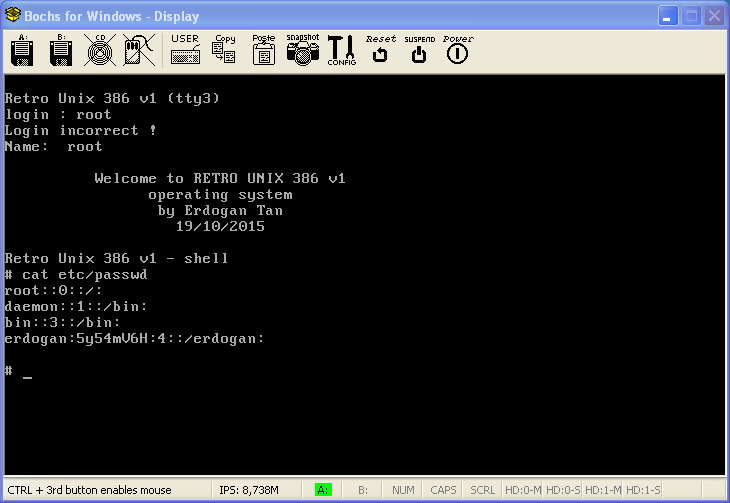730x503 pixels.
Task: Click the floppy drive A: toolbar icon
Action: click(22, 50)
